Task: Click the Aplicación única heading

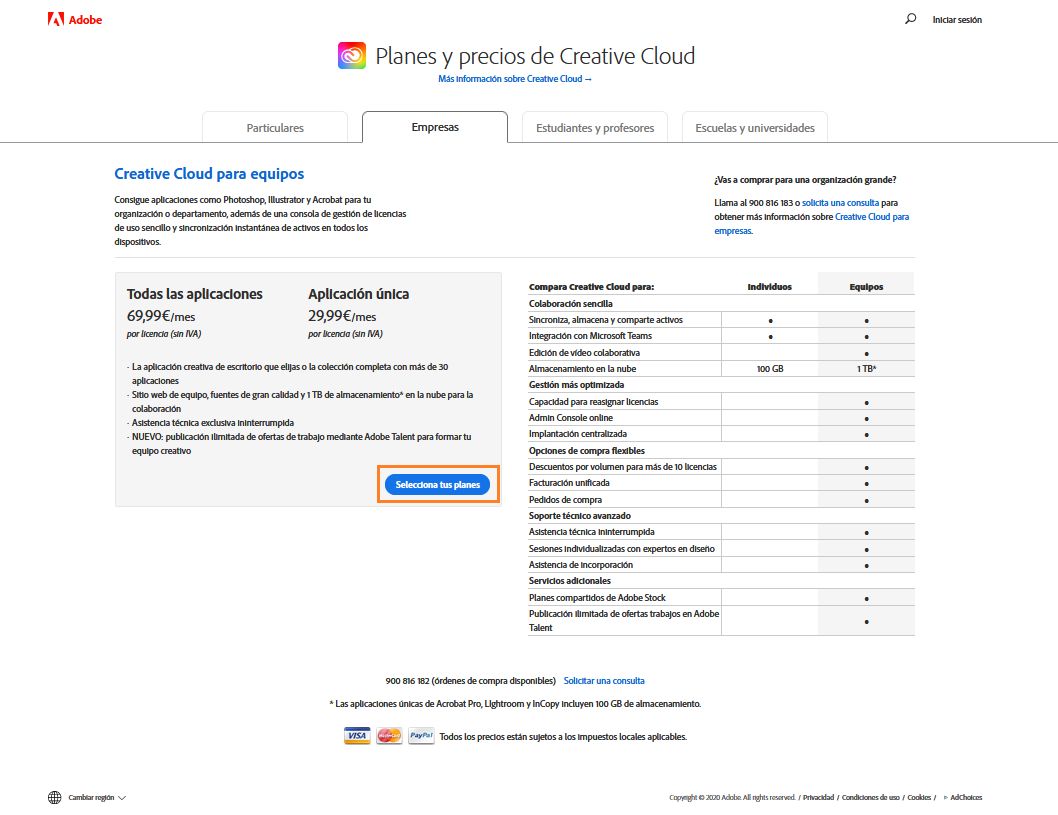Action: (x=358, y=293)
